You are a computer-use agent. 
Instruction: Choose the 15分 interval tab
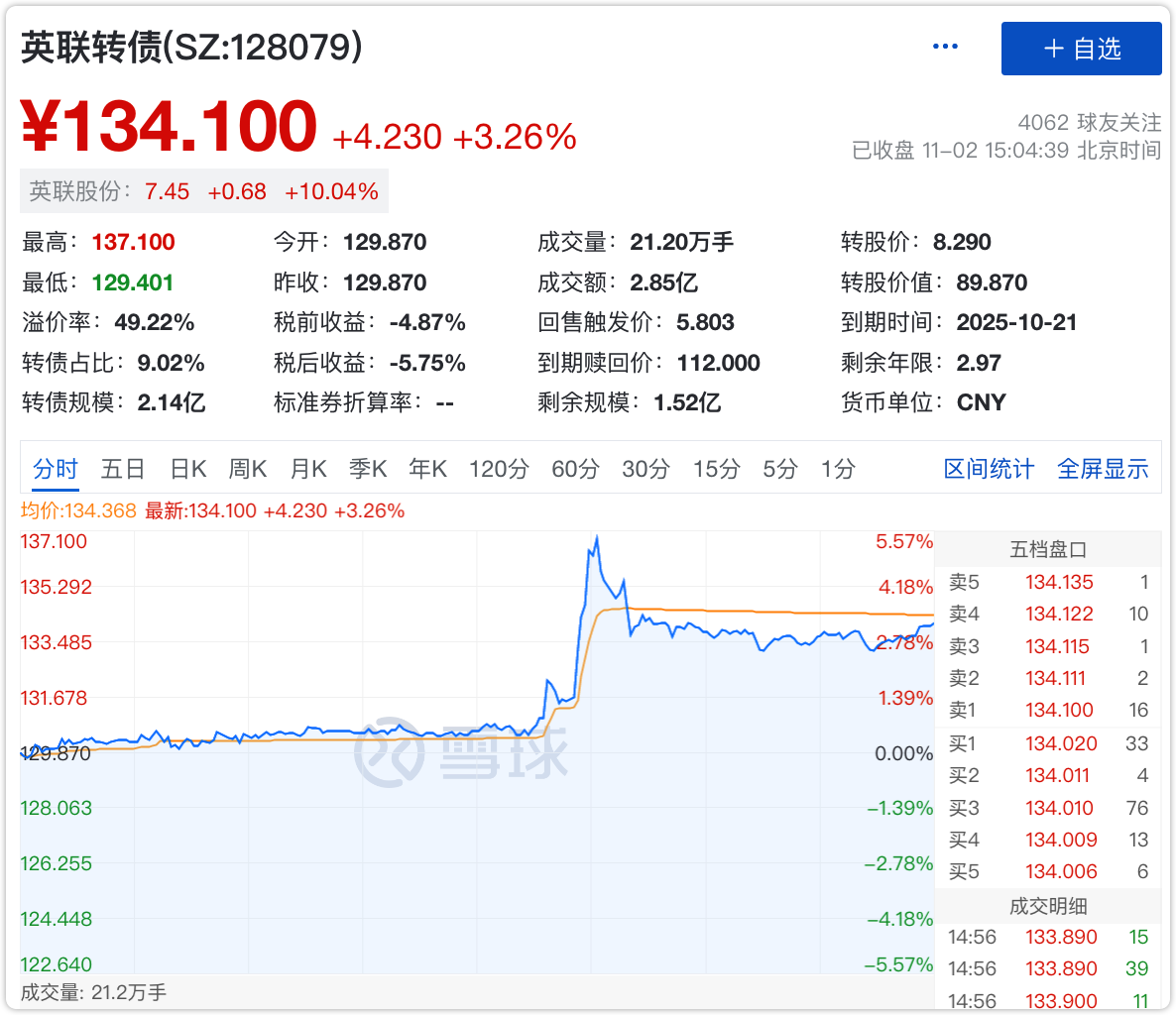(716, 469)
